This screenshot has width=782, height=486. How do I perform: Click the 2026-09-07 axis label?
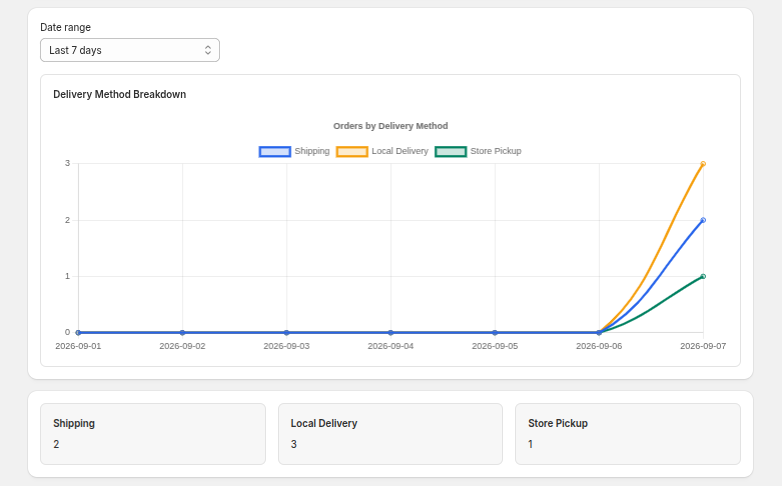[x=703, y=346]
